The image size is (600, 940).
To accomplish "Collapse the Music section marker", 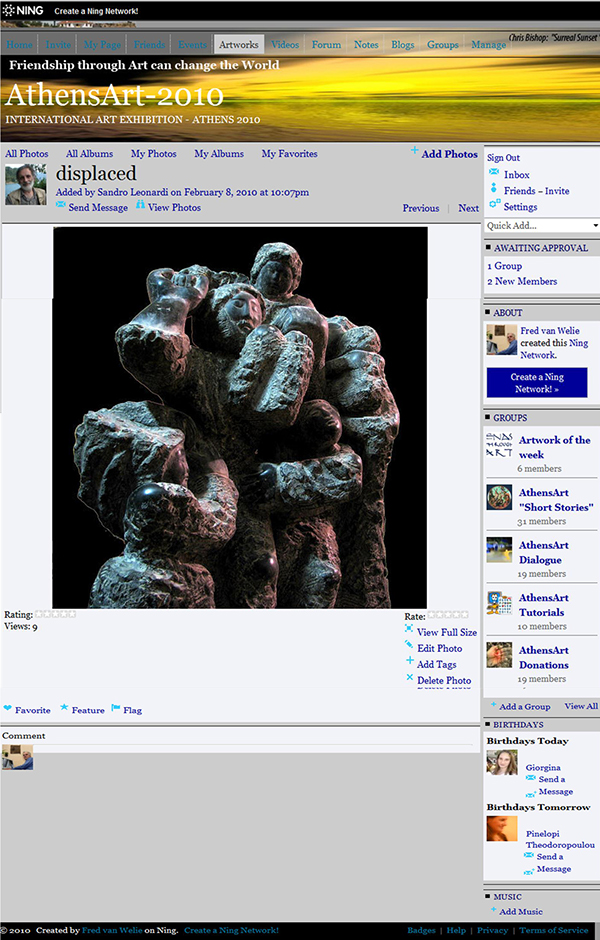I will pyautogui.click(x=488, y=896).
